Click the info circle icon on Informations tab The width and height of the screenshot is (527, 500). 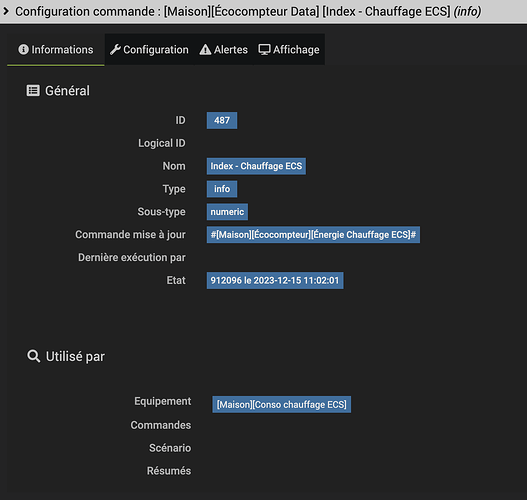click(23, 49)
